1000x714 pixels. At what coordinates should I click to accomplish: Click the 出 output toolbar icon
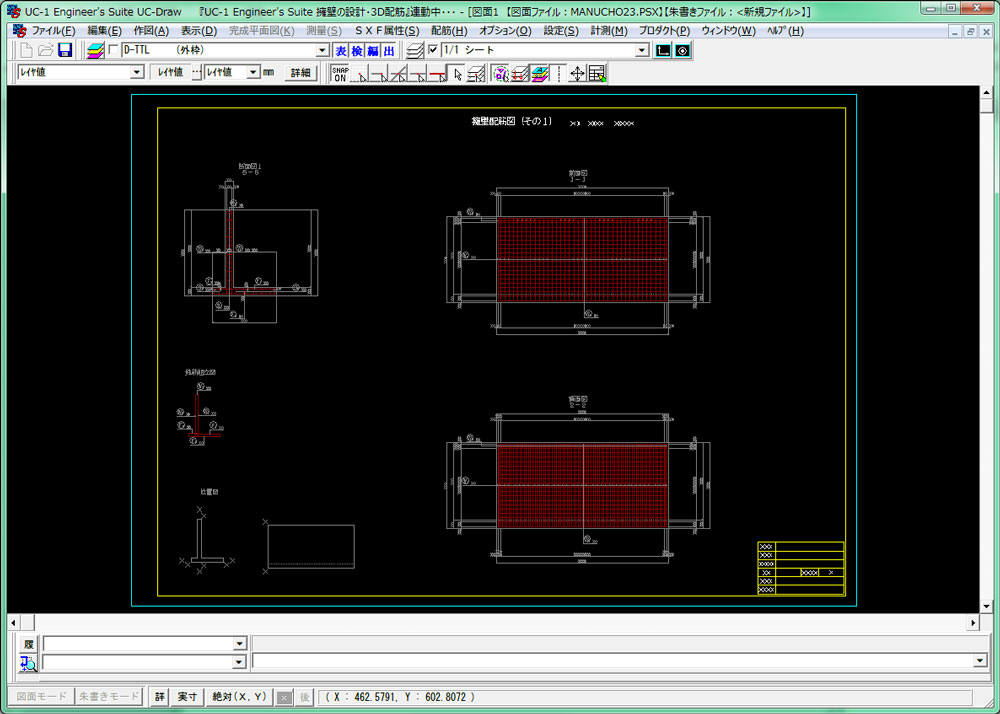(x=389, y=50)
